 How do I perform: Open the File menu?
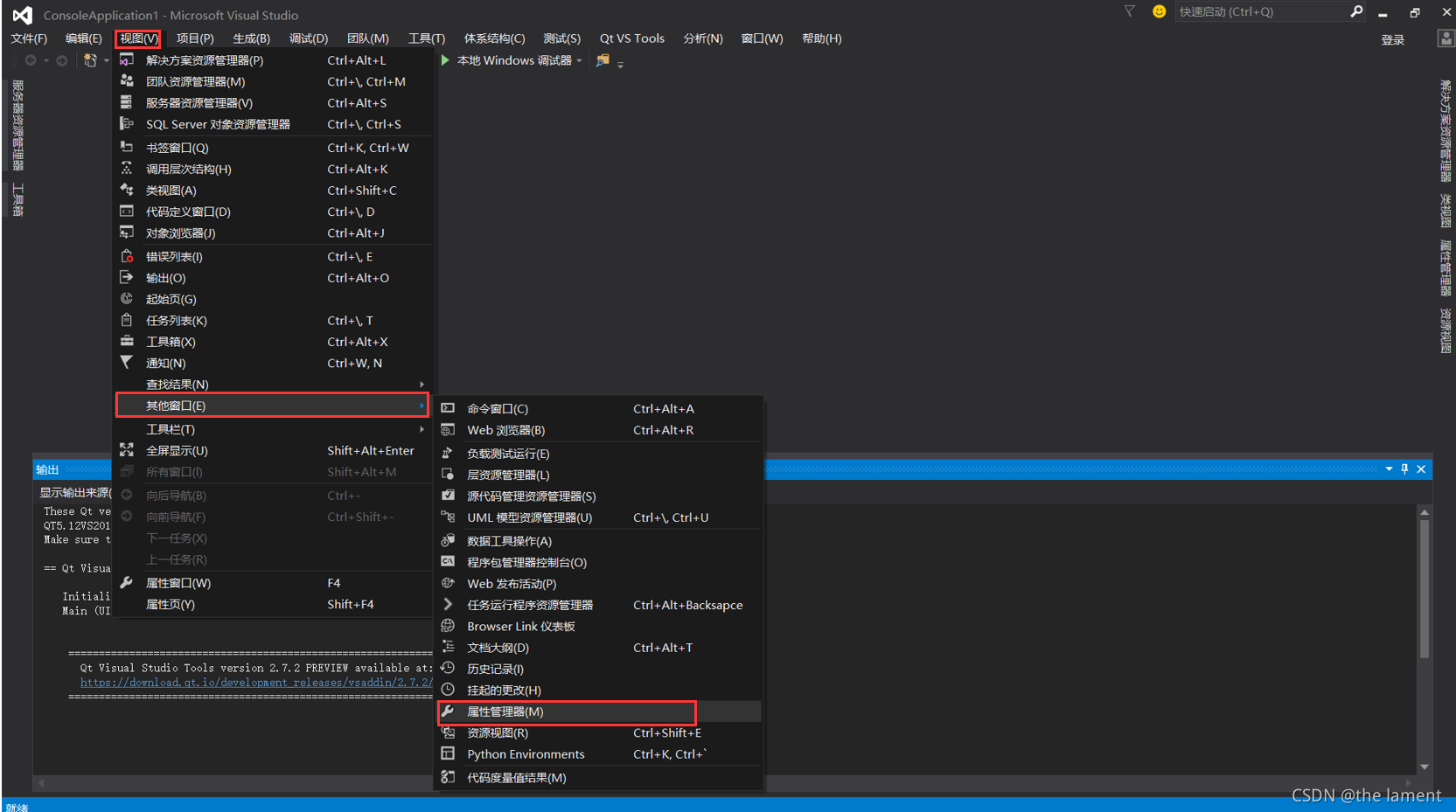coord(29,38)
